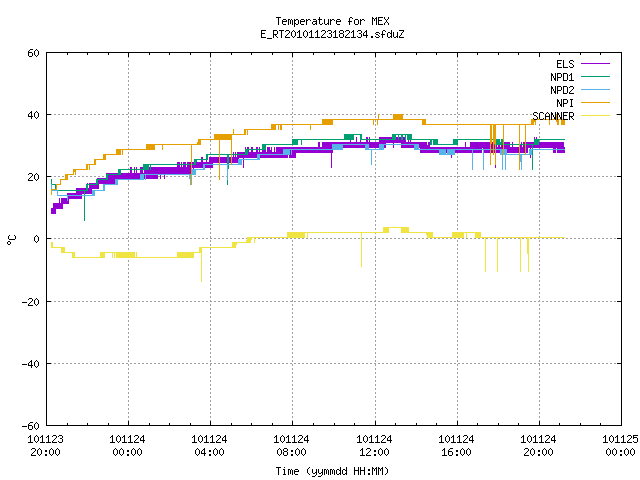Click the 'Time (yymmdd HH:MM)' axis title
640x480 pixels.
click(x=332, y=471)
